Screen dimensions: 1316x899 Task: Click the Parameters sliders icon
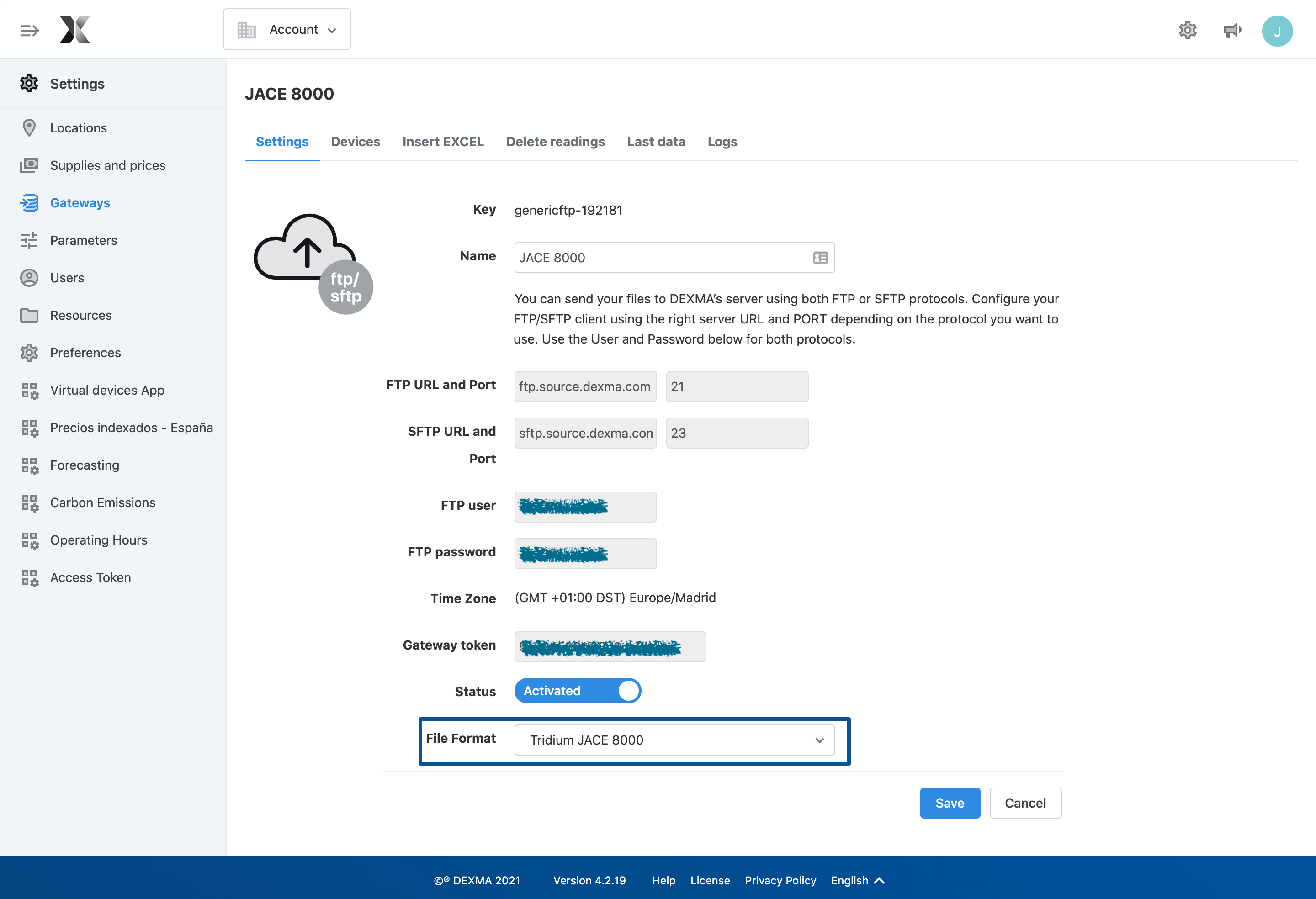pyautogui.click(x=29, y=240)
